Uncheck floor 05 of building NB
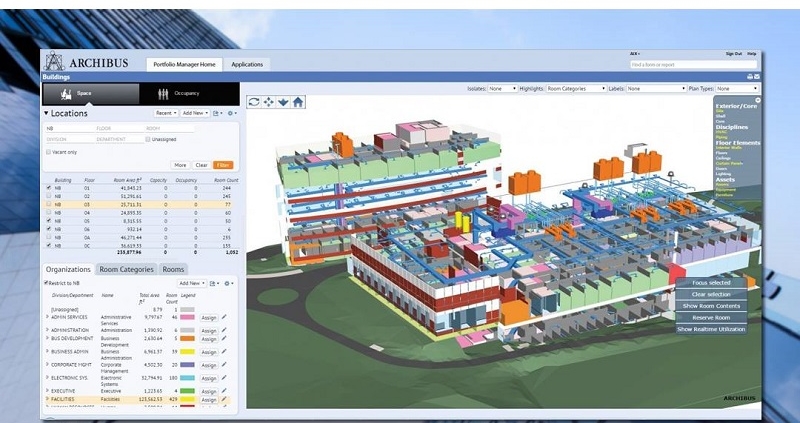The image size is (800, 423). (48, 220)
